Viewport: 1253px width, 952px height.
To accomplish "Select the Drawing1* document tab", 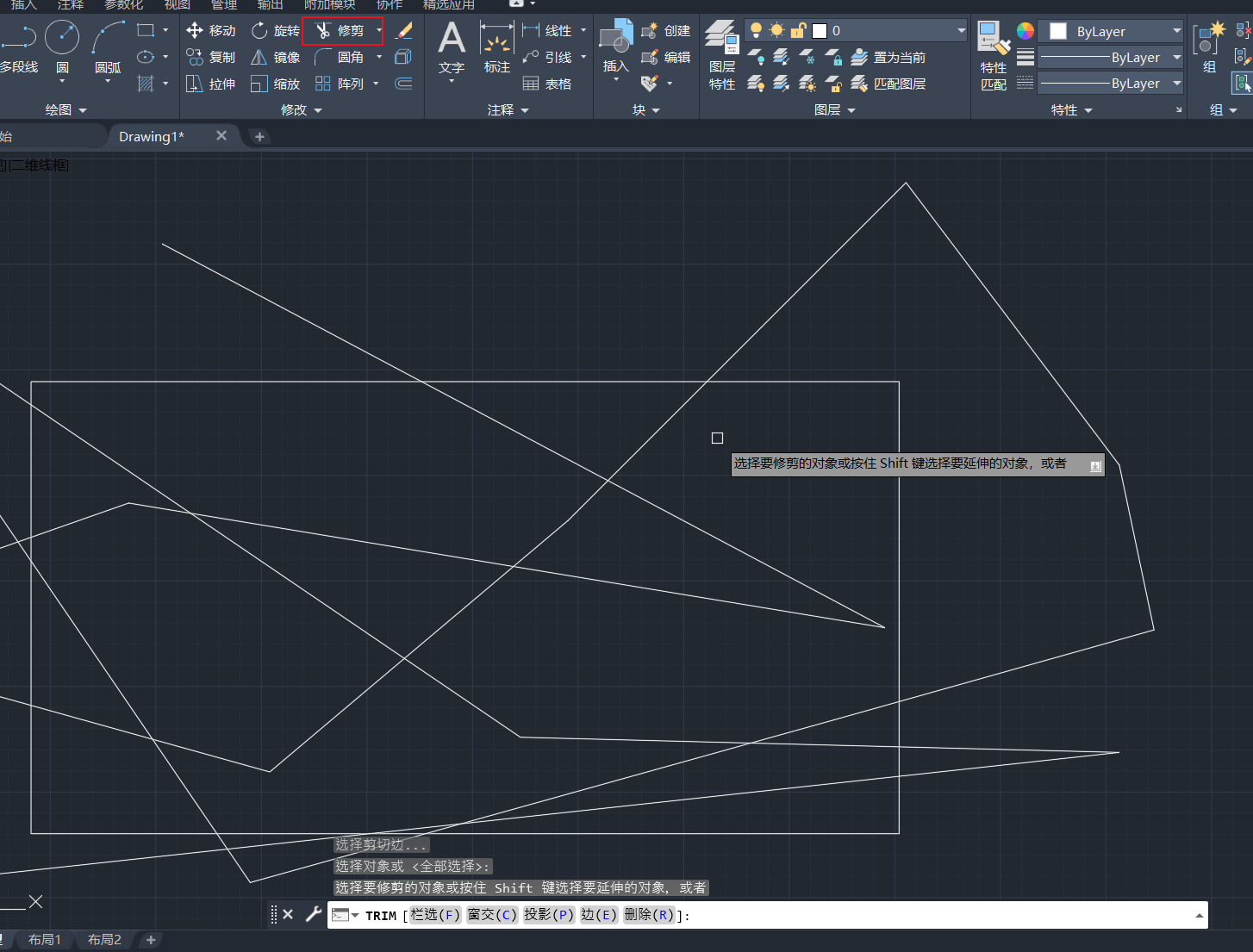I will point(152,136).
